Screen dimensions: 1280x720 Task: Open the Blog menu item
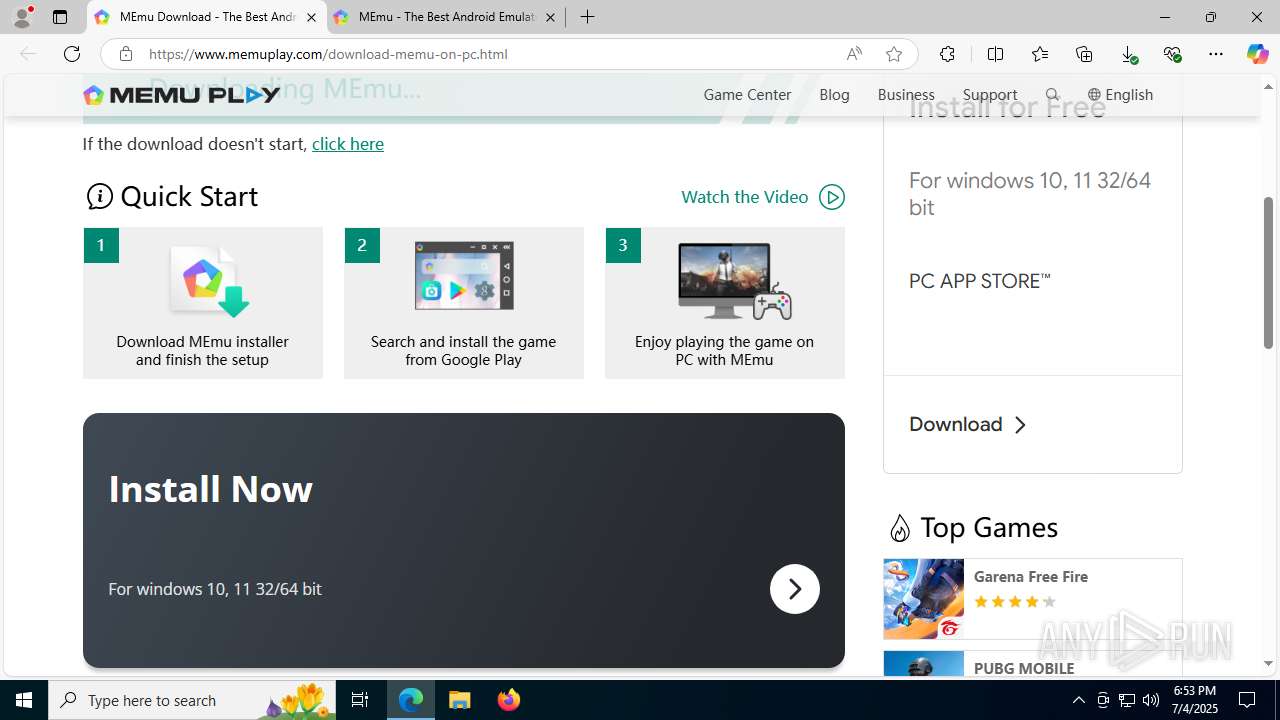point(834,94)
